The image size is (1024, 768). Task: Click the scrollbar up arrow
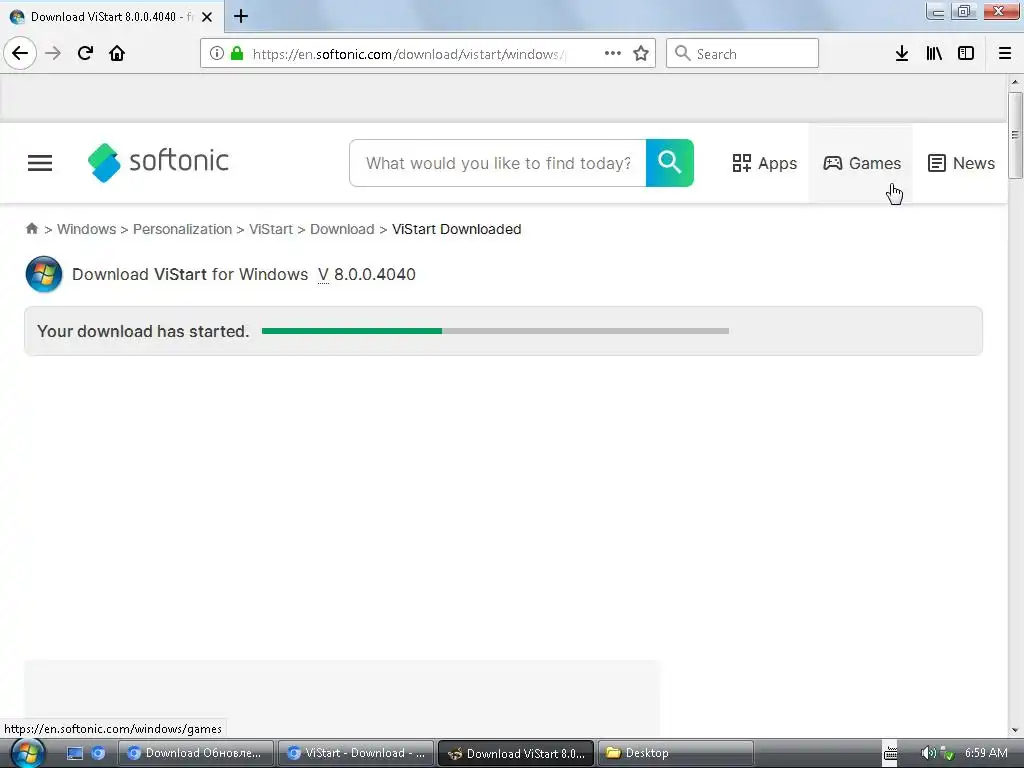[1014, 82]
